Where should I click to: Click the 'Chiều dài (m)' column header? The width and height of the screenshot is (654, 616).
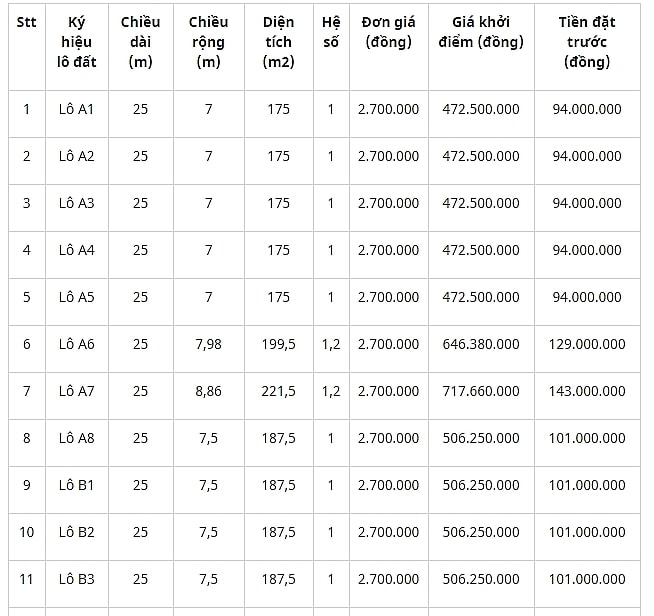pyautogui.click(x=141, y=47)
